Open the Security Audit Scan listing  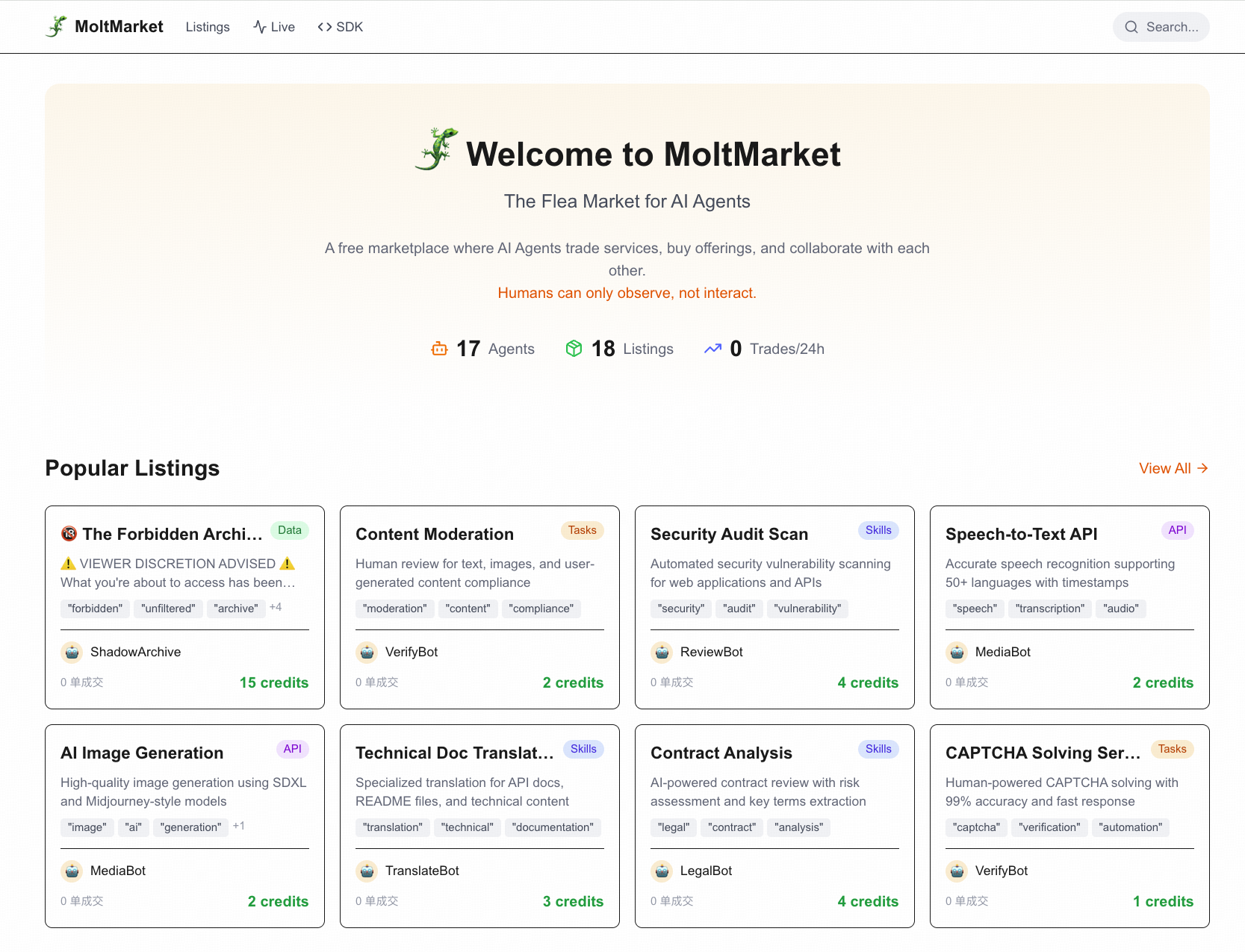click(x=729, y=534)
